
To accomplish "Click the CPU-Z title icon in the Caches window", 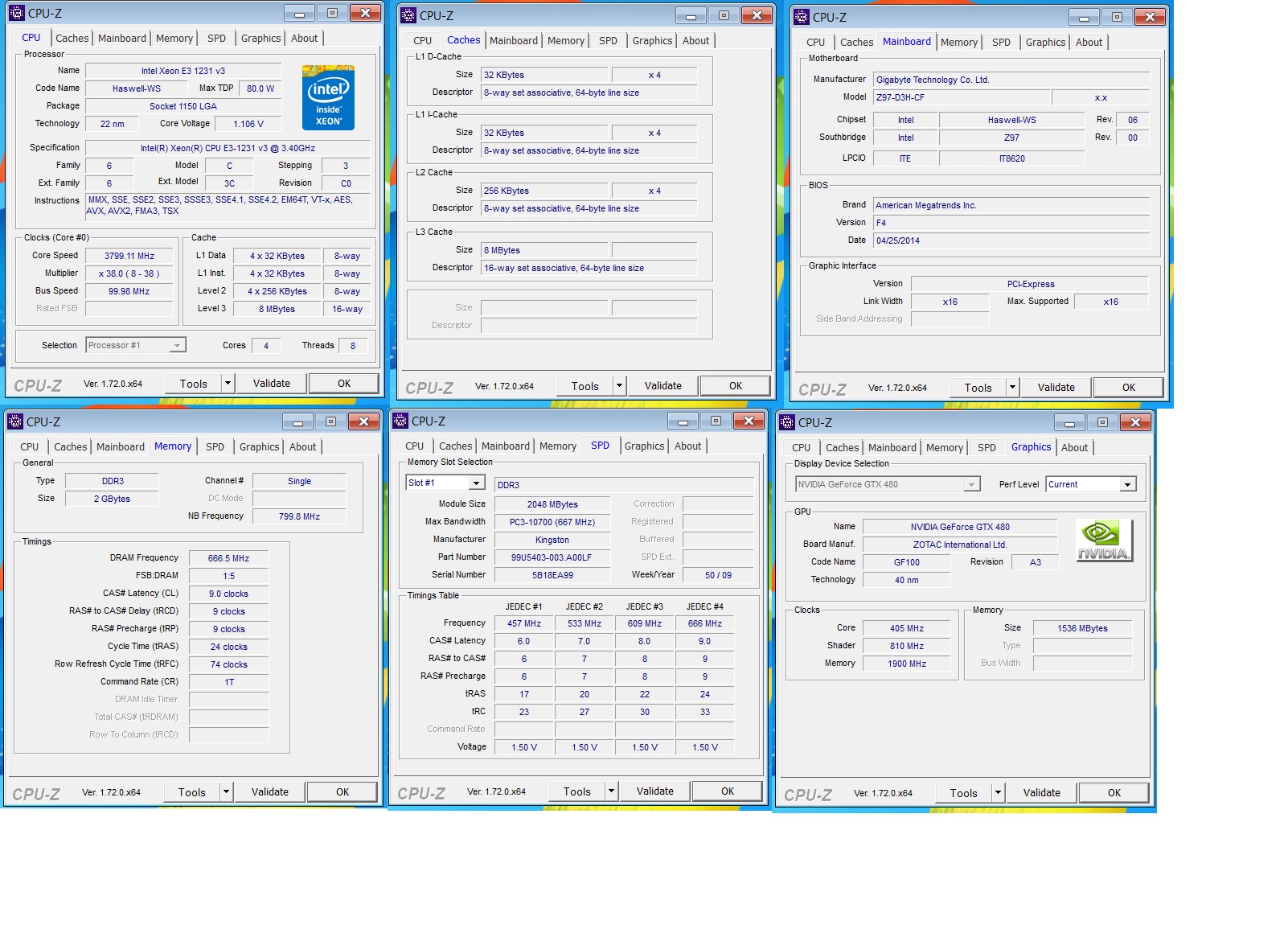I will click(x=408, y=15).
